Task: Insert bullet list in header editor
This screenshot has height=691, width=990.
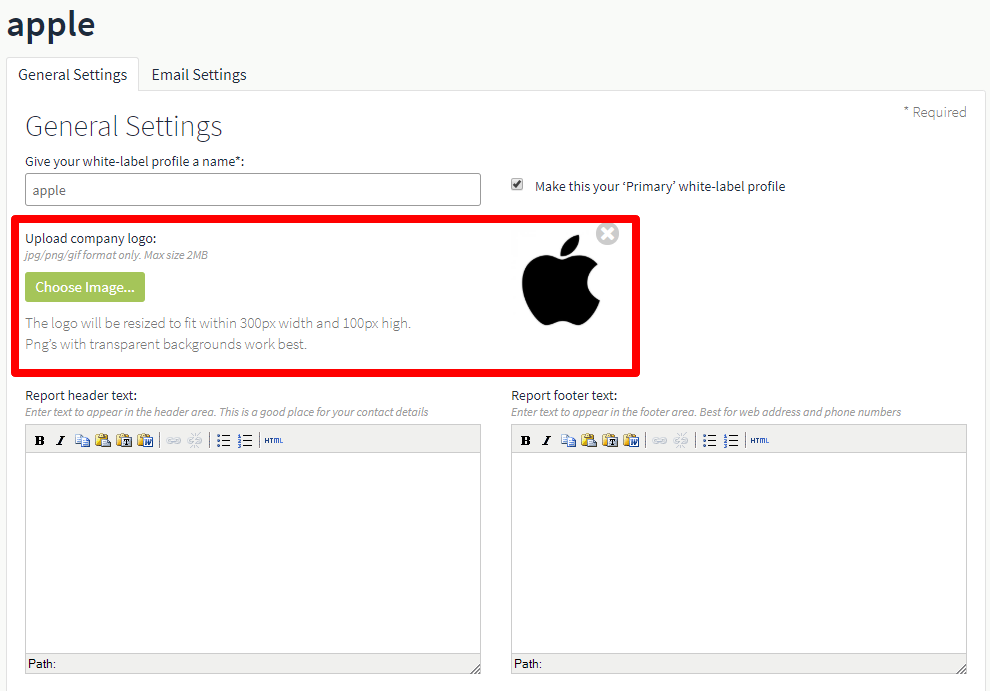Action: pos(224,440)
